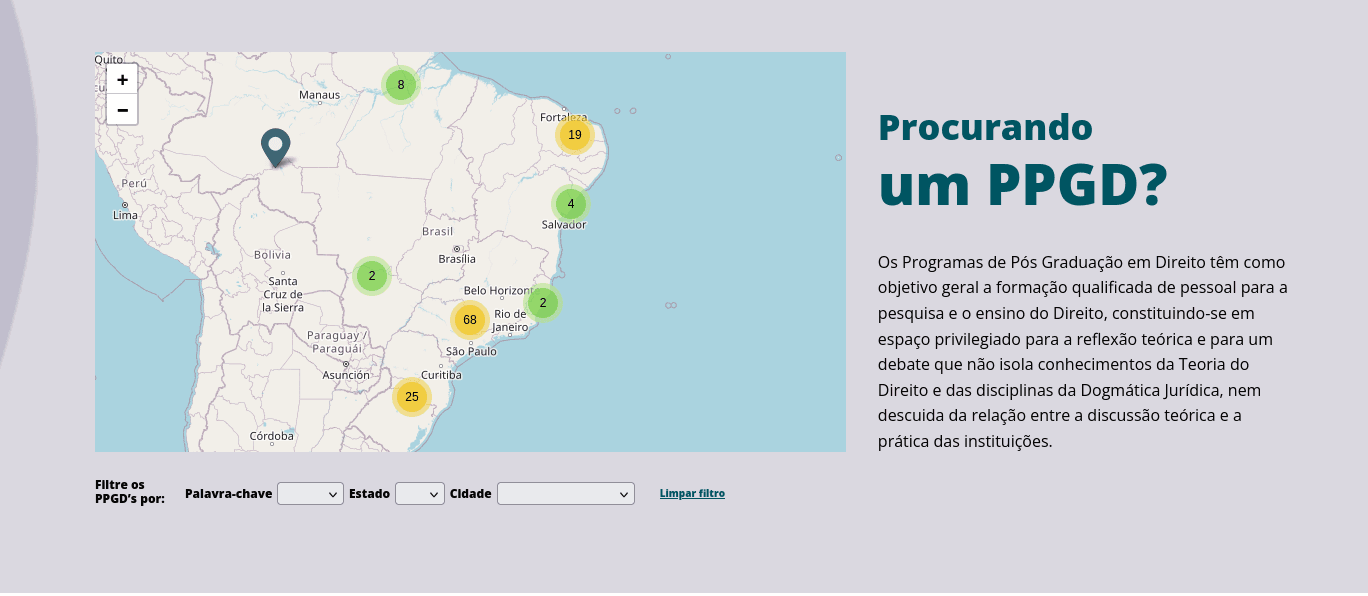Click the Córdoba label on the map
Viewport: 1368px width, 596px height.
click(x=272, y=436)
